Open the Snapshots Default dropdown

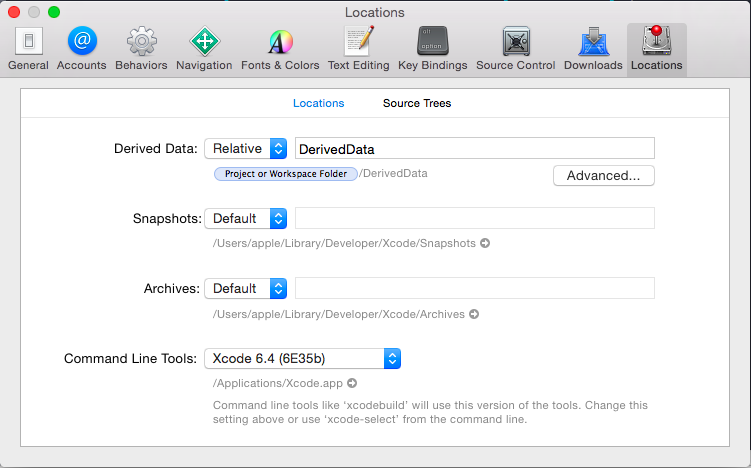pos(246,218)
